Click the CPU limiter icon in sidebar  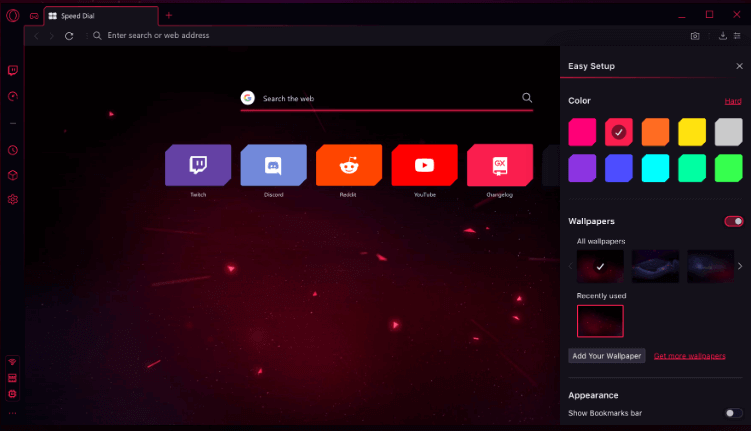pos(12,394)
